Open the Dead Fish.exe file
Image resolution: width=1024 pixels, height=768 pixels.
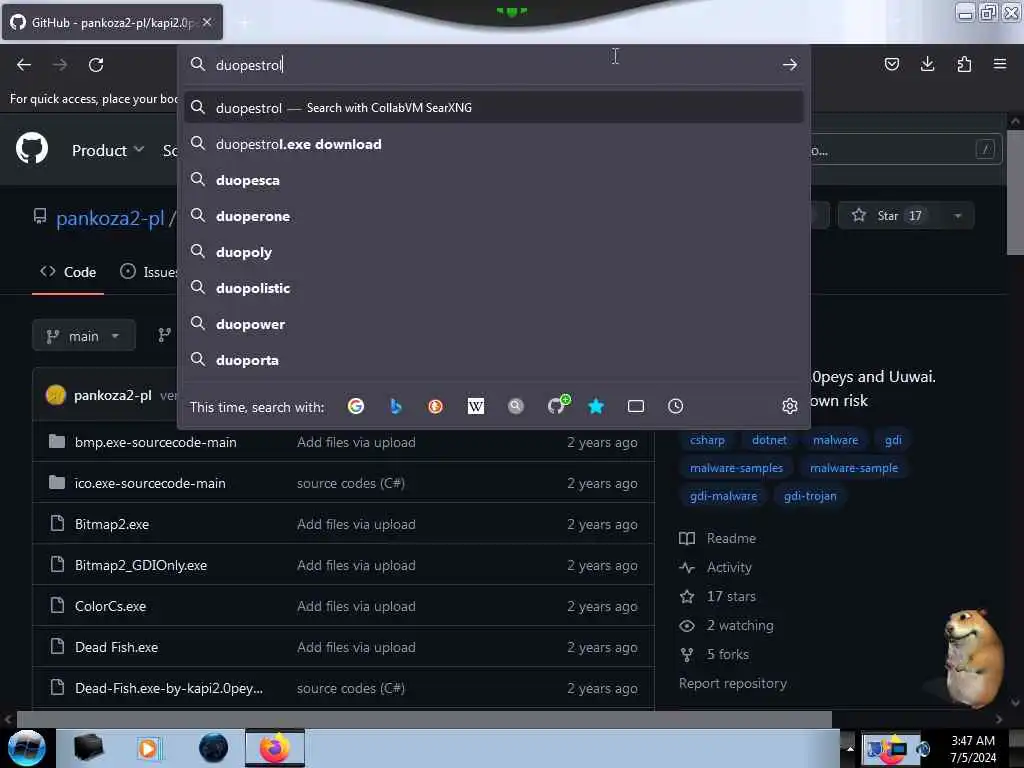coord(116,647)
